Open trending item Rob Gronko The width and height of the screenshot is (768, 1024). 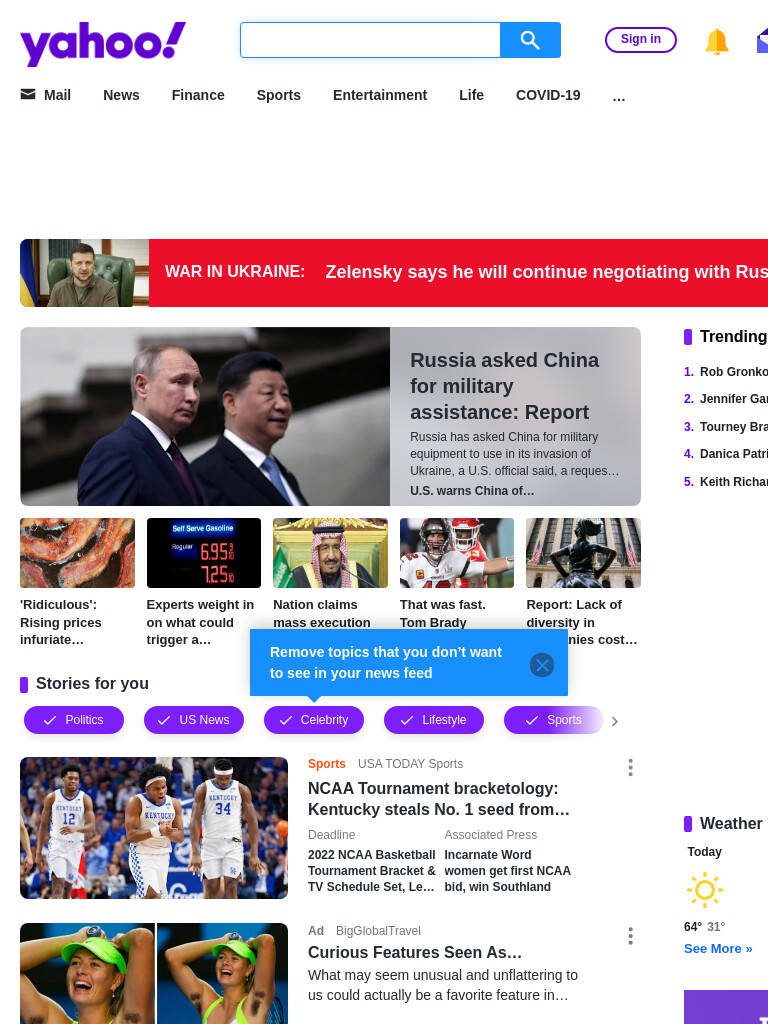click(x=733, y=372)
